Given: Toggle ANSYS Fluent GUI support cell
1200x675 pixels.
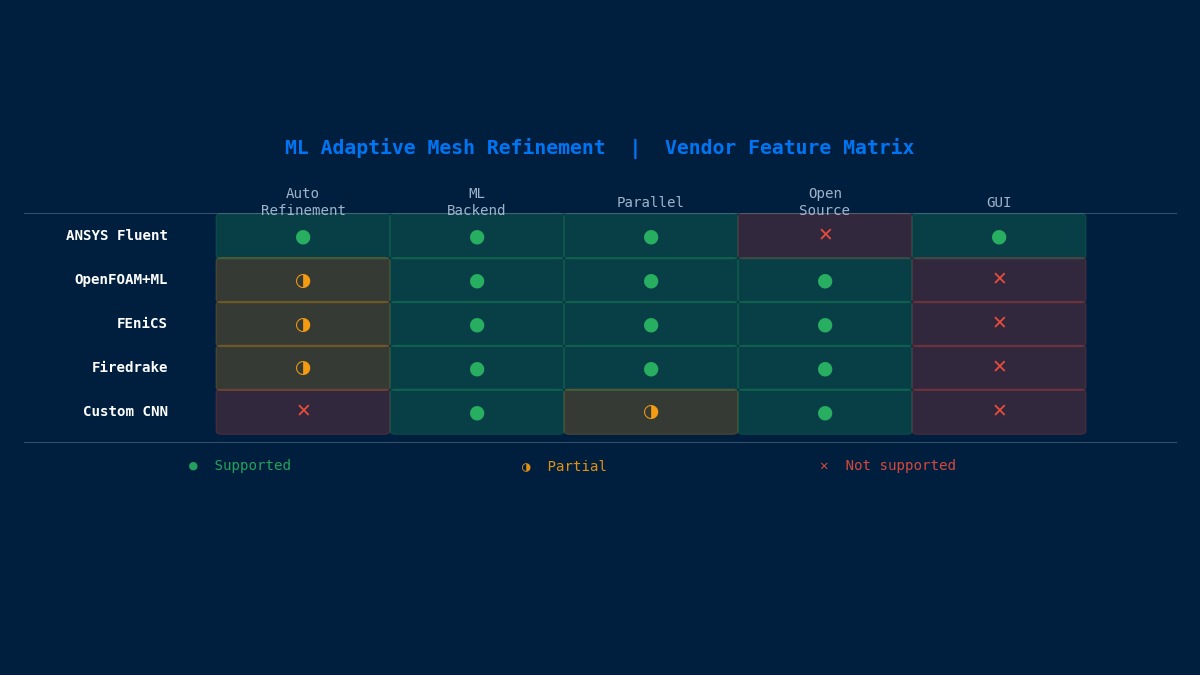Looking at the screenshot, I should tap(999, 237).
